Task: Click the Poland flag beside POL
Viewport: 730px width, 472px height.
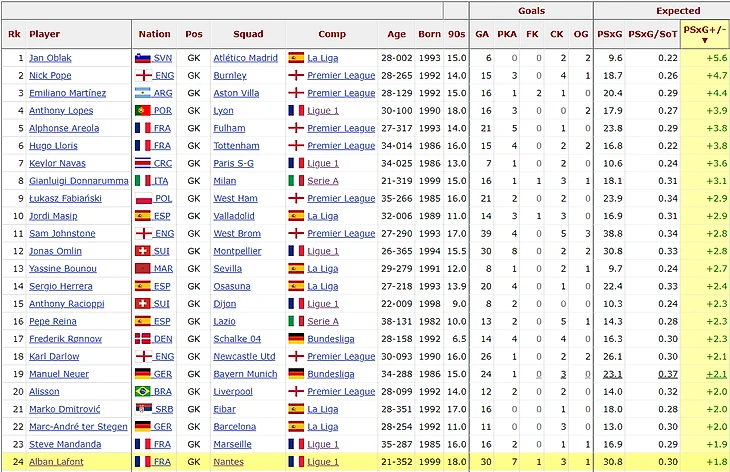Action: (x=143, y=198)
